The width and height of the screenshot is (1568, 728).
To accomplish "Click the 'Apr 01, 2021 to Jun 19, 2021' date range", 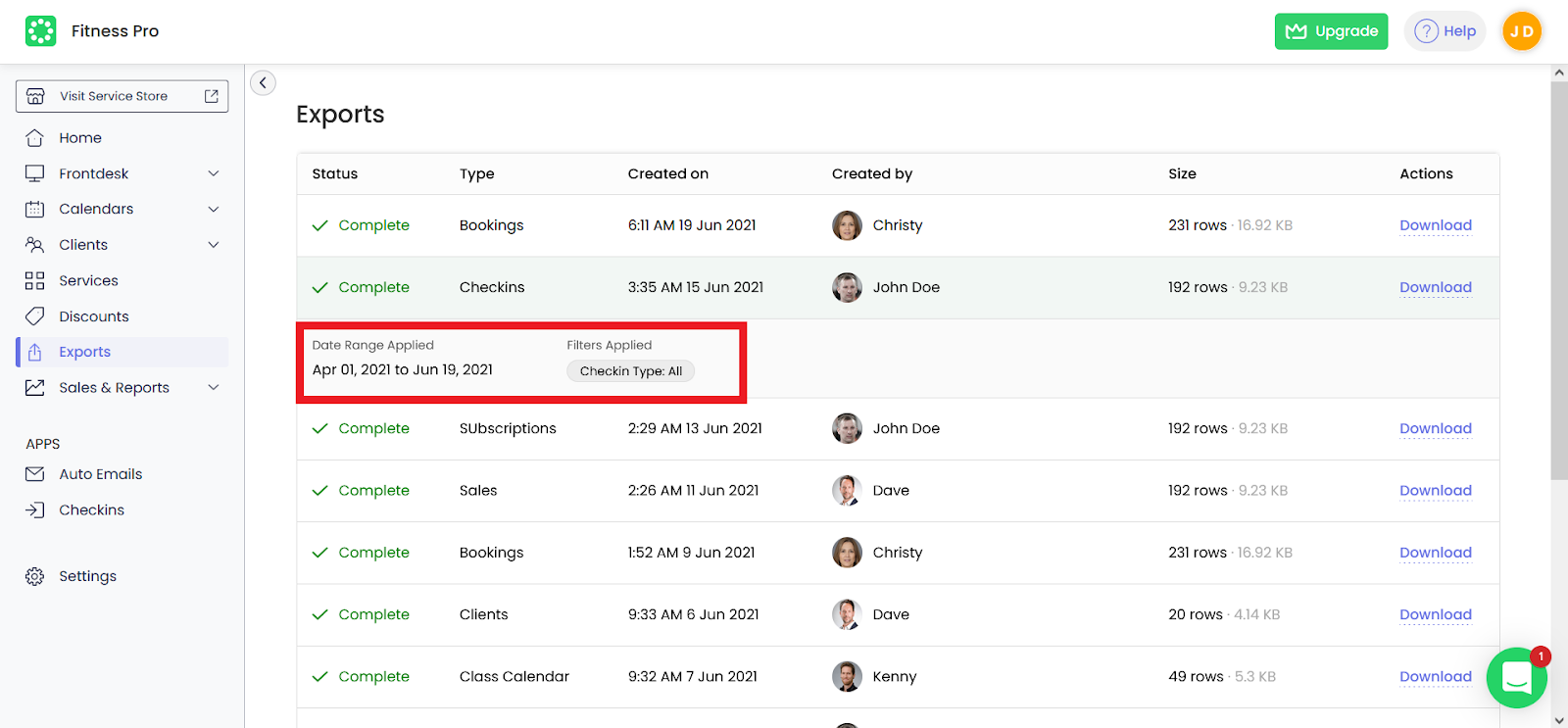I will [x=403, y=369].
